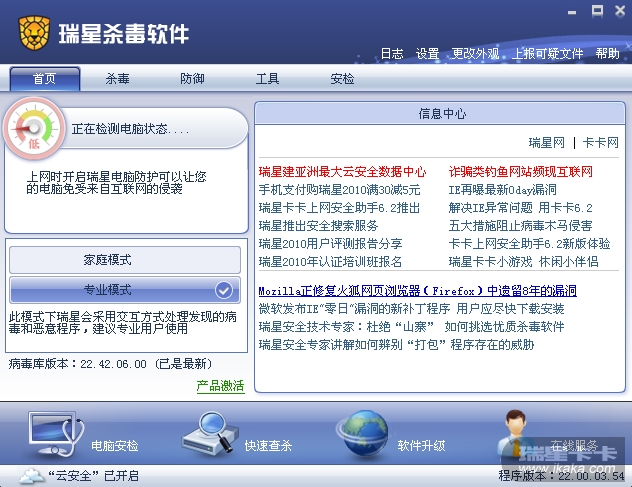The image size is (632, 487).
Task: Click status text 正在检测电脑状态
Action: (x=130, y=129)
